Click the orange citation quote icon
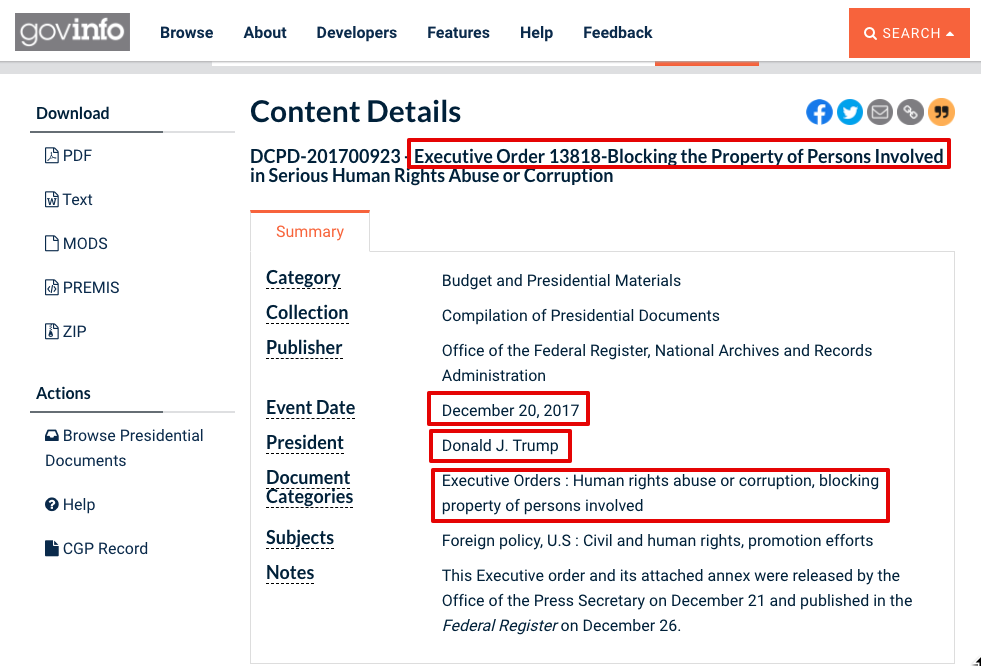 [x=941, y=113]
